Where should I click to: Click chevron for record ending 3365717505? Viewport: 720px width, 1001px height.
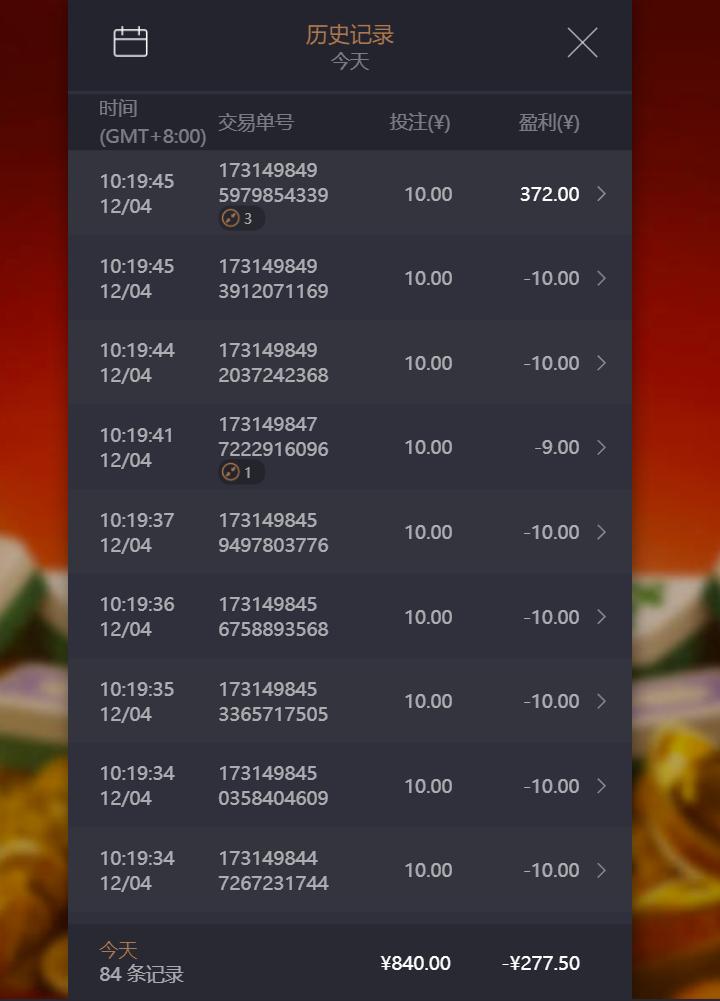601,701
